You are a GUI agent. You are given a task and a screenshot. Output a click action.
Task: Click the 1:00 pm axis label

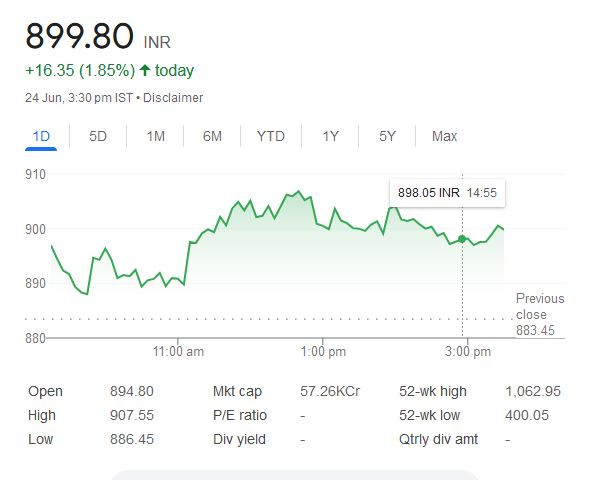coord(323,352)
